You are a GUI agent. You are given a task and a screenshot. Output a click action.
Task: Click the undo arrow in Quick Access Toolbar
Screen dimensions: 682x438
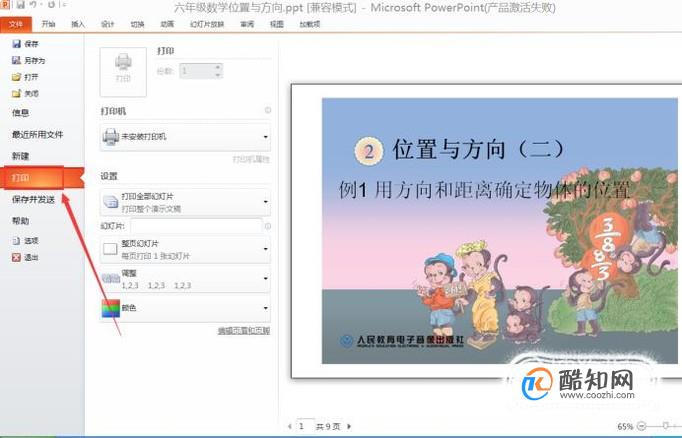pos(33,5)
